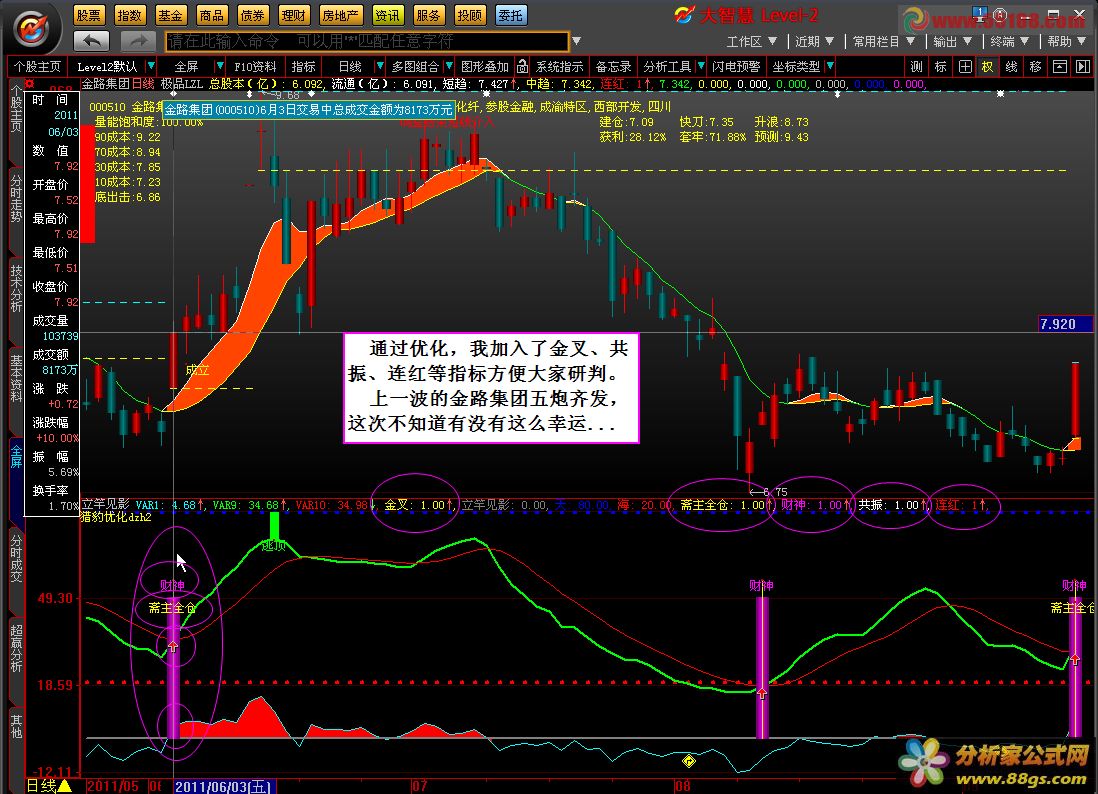Open the 债券 bonds category

pos(252,15)
